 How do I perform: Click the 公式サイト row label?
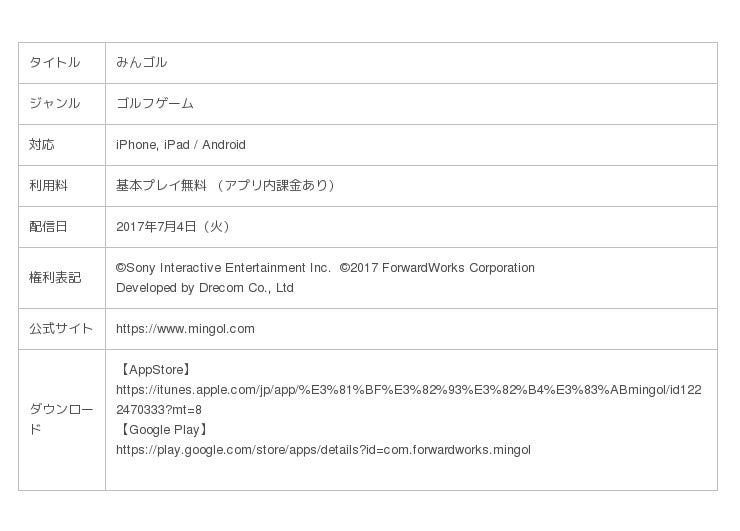pyautogui.click(x=61, y=328)
